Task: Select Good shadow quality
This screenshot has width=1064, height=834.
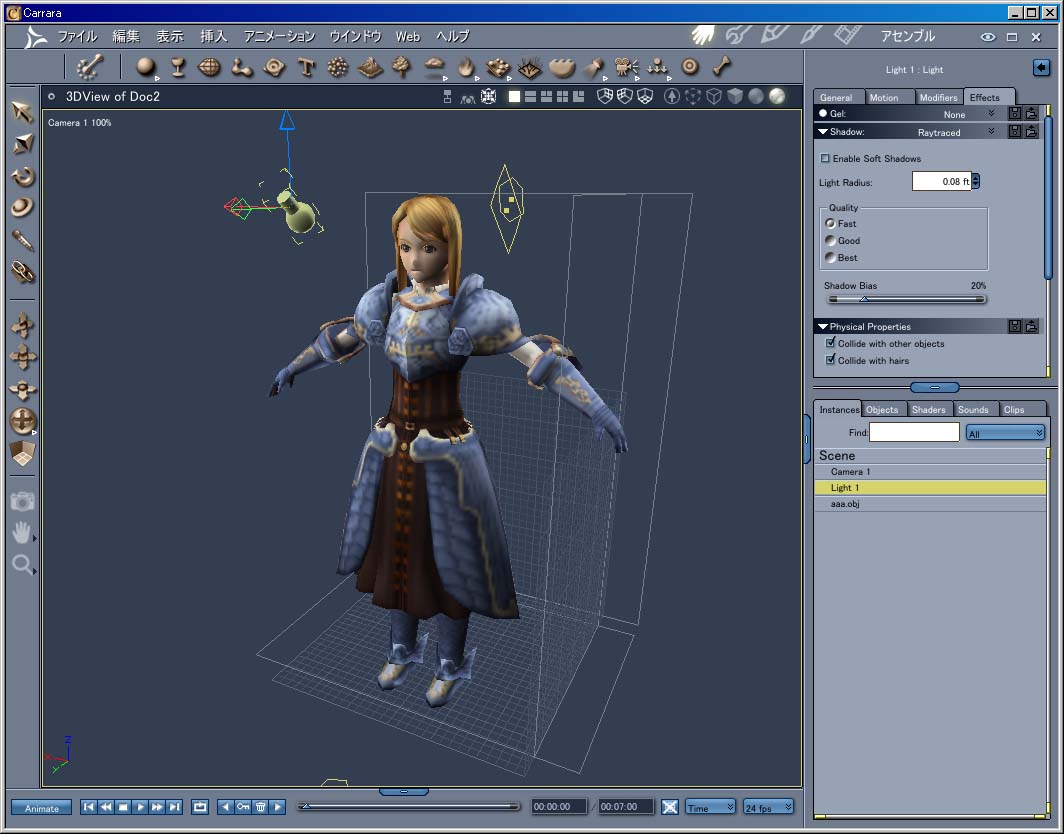Action: pos(830,240)
